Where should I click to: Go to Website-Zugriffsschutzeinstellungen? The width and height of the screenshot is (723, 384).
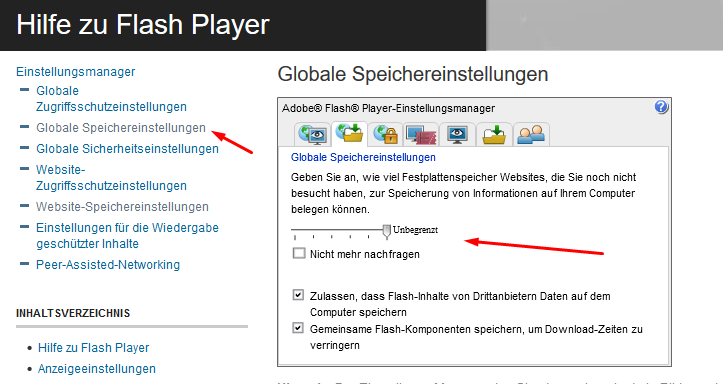point(112,177)
